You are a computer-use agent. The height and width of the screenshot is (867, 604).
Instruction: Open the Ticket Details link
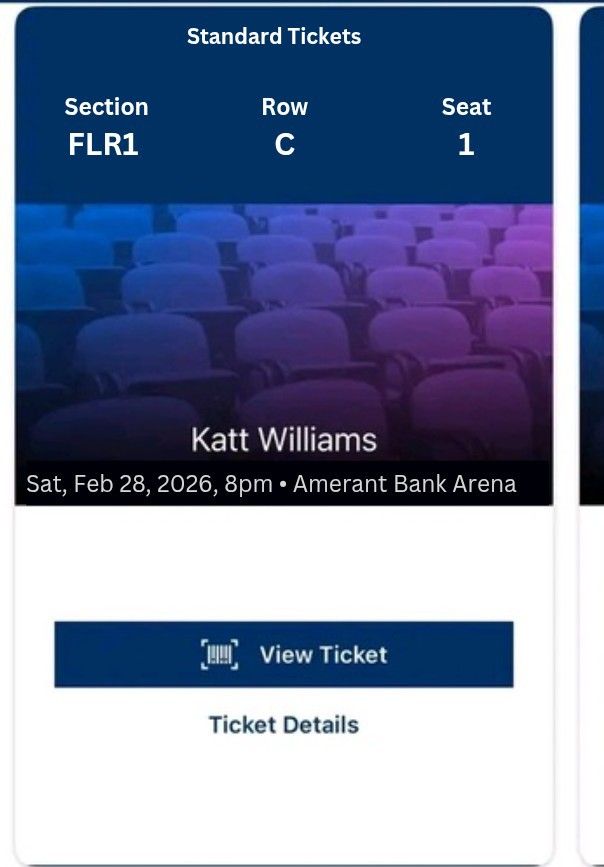point(283,725)
